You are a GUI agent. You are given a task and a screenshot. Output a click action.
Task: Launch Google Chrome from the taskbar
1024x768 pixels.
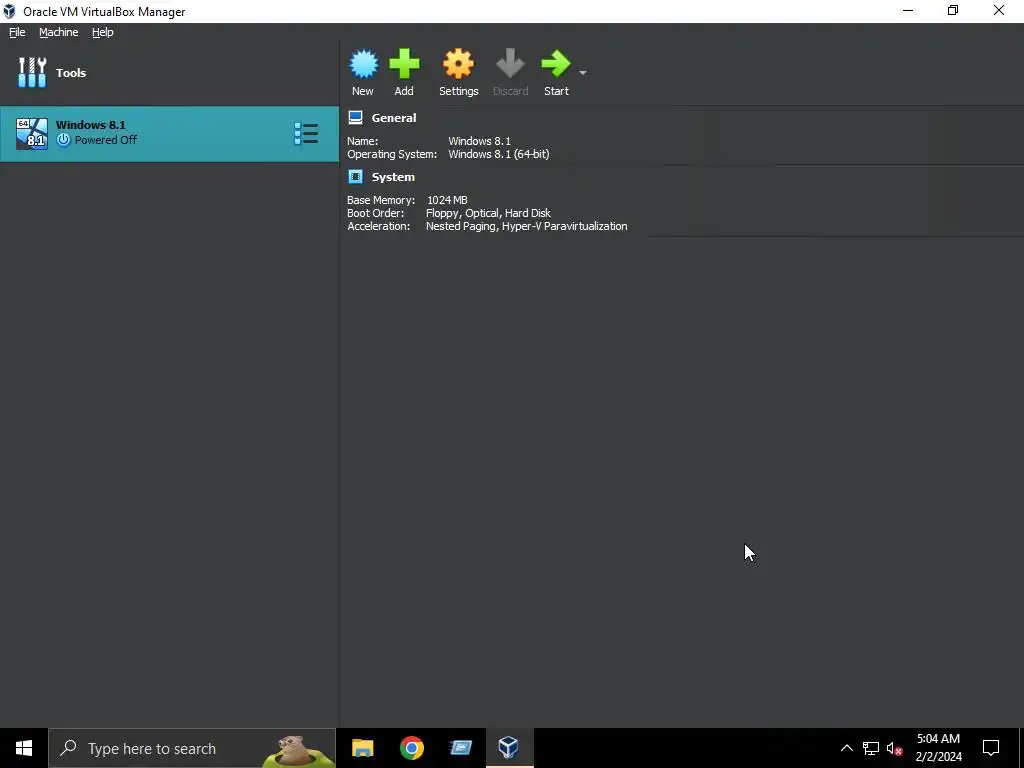tap(411, 748)
